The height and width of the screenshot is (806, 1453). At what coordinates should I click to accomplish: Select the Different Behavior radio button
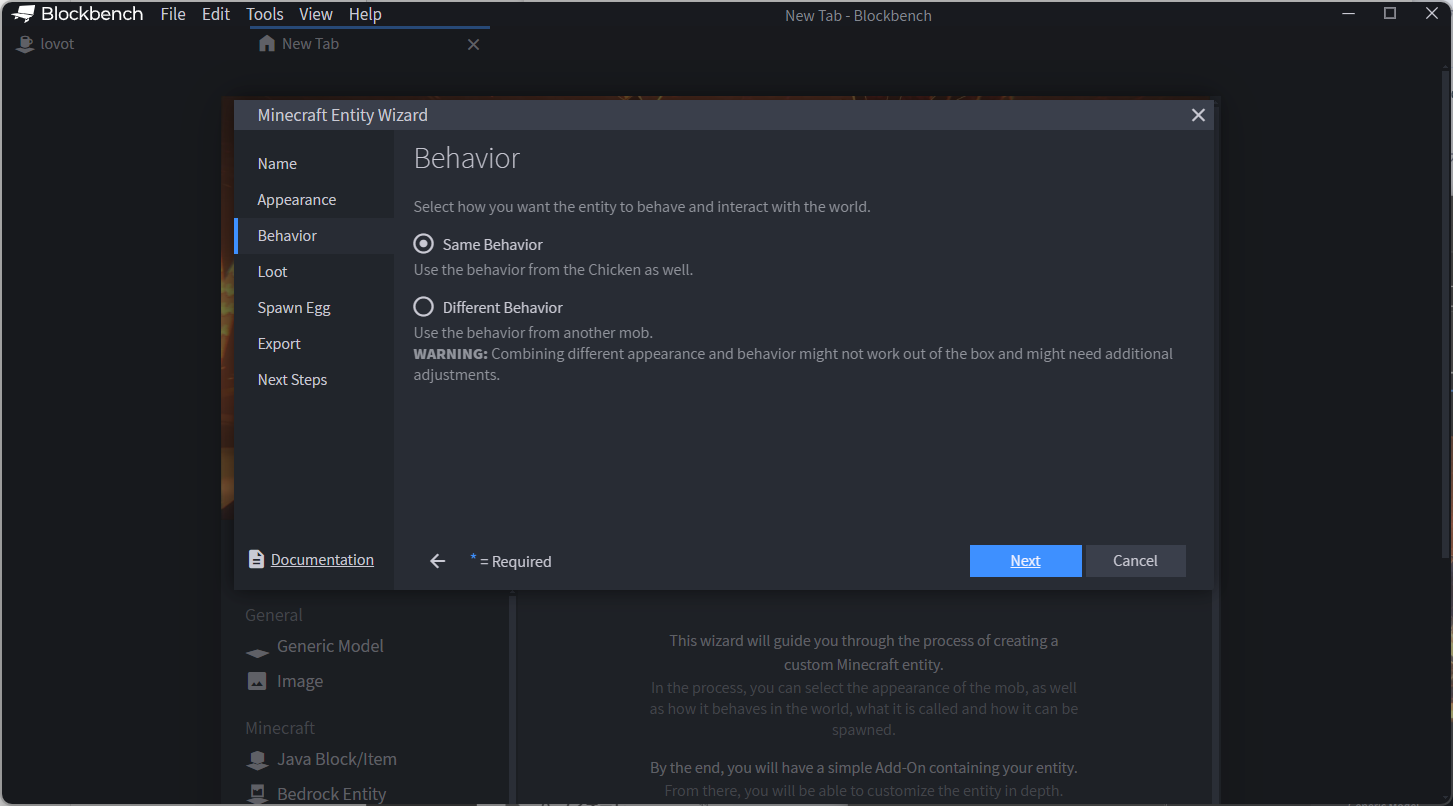point(424,307)
